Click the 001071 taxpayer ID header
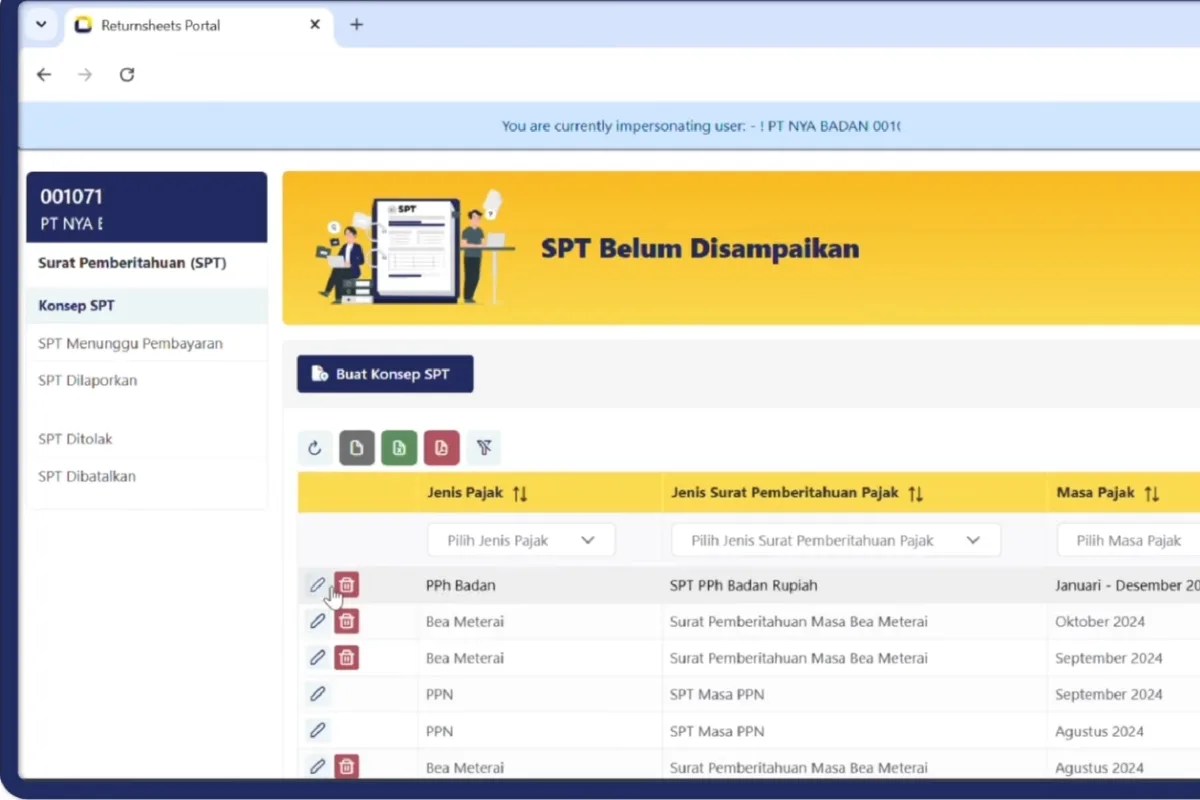Image resolution: width=1200 pixels, height=800 pixels. coord(71,197)
